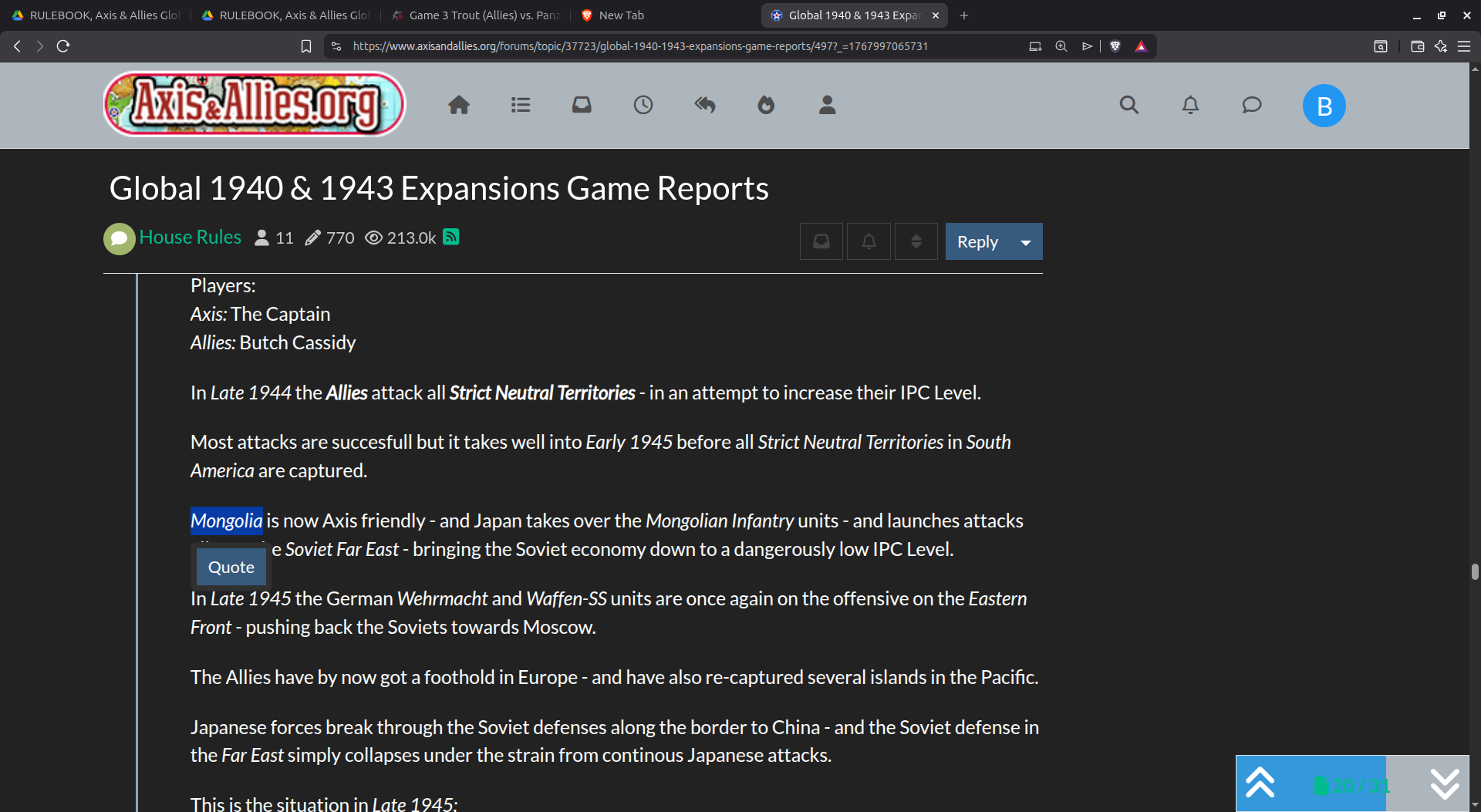The height and width of the screenshot is (812, 1481).
Task: View topic replies with the arrows icon
Action: (x=704, y=105)
